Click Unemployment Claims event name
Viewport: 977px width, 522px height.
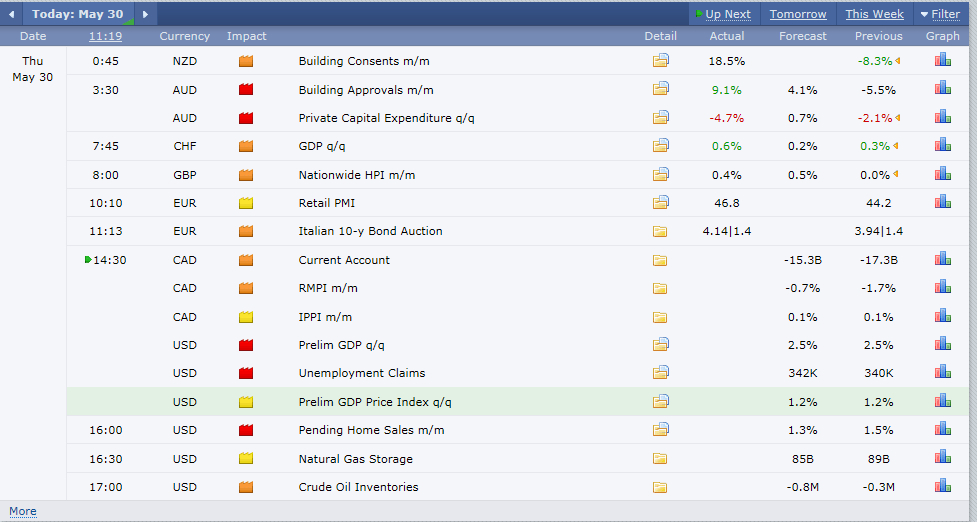click(362, 373)
